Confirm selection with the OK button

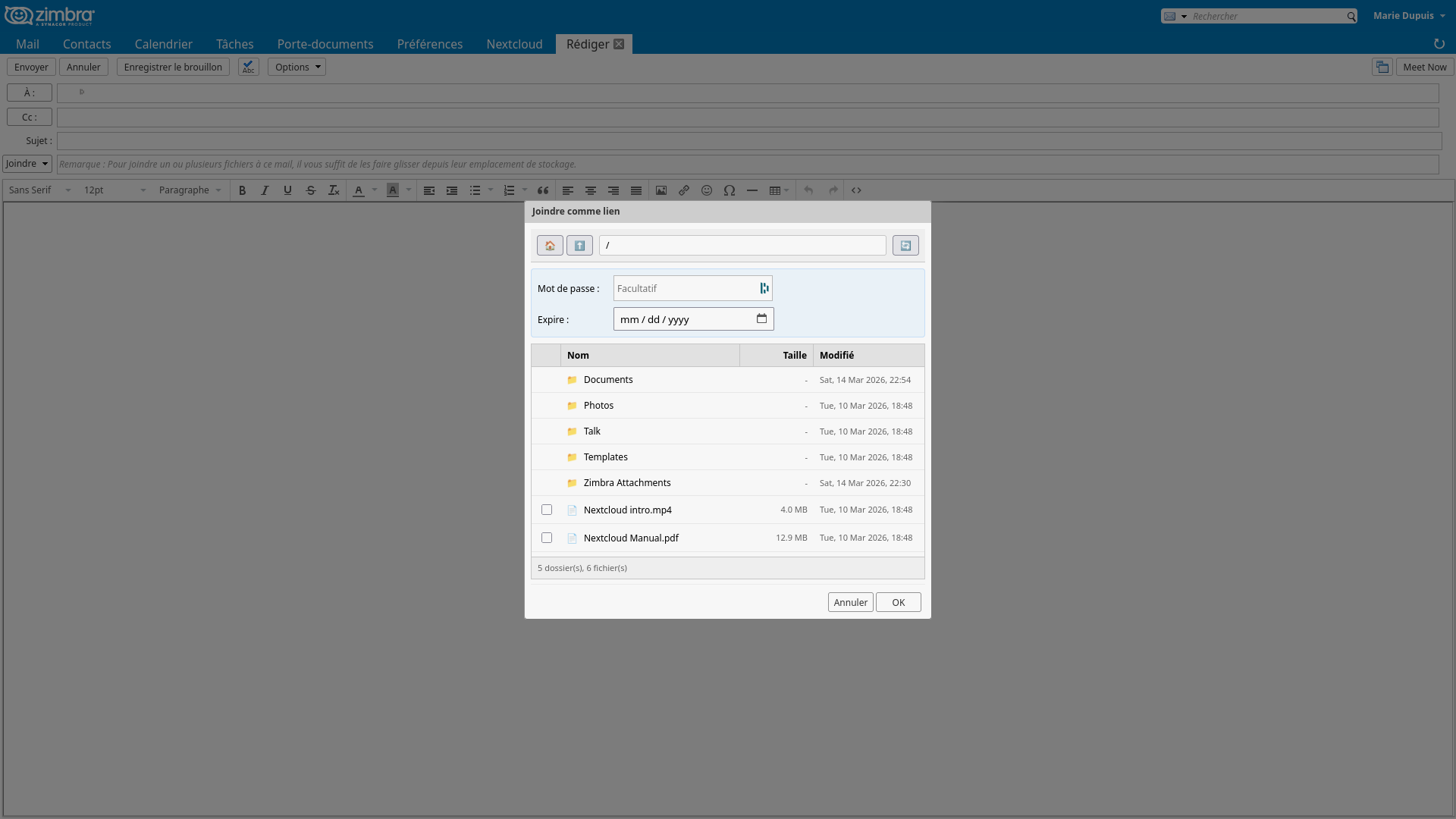pyautogui.click(x=897, y=601)
